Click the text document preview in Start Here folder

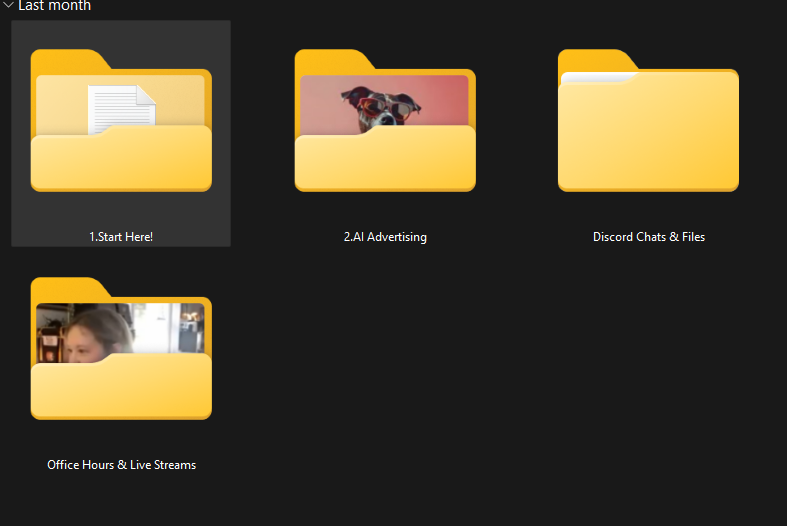122,107
